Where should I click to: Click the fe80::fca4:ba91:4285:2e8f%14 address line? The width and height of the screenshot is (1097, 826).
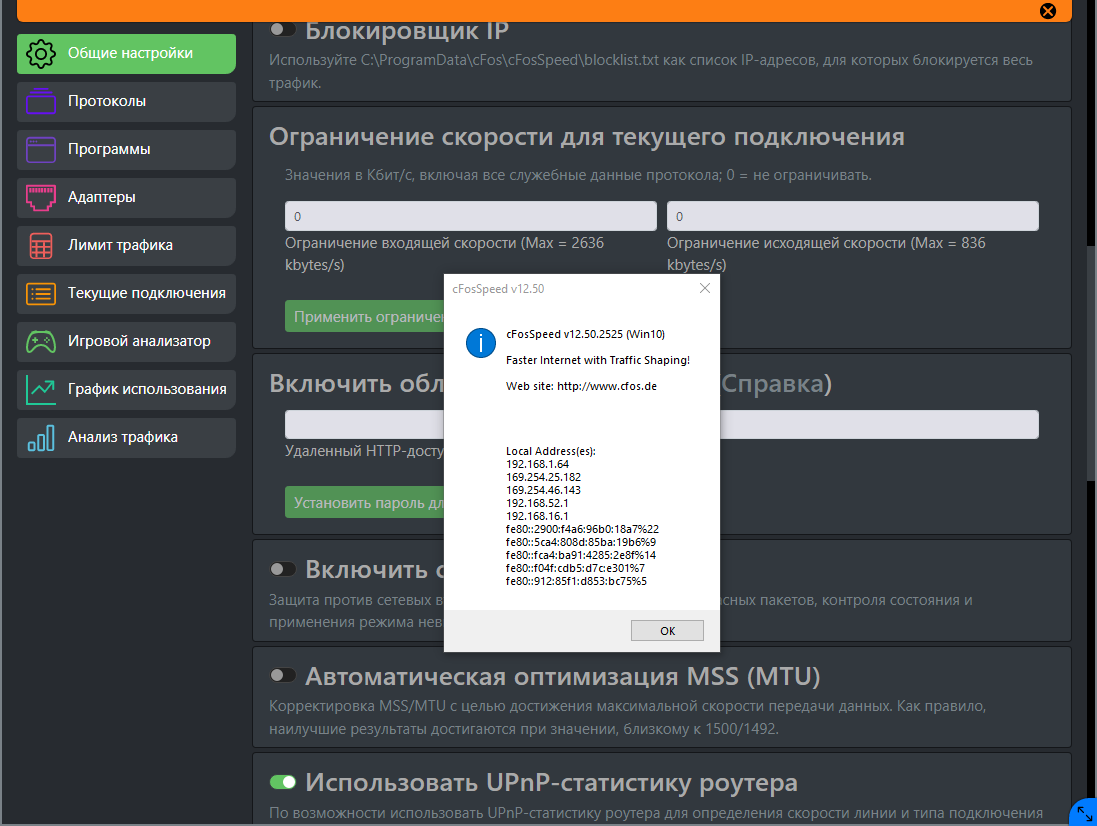coord(581,555)
